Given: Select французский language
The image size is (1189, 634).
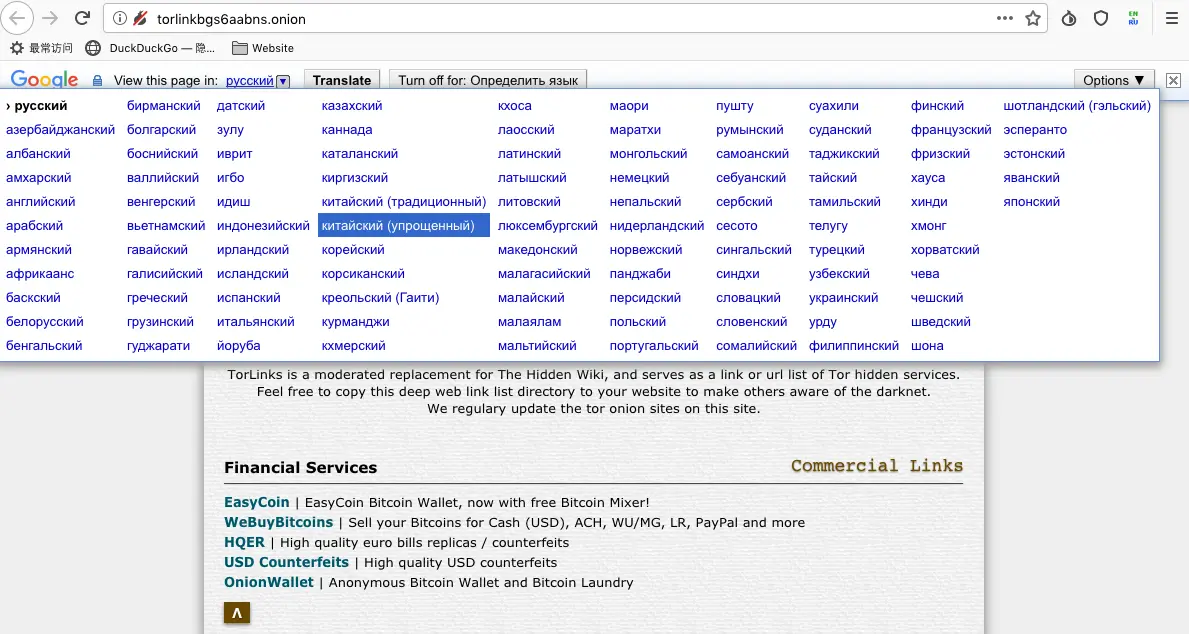Looking at the screenshot, I should pos(951,130).
